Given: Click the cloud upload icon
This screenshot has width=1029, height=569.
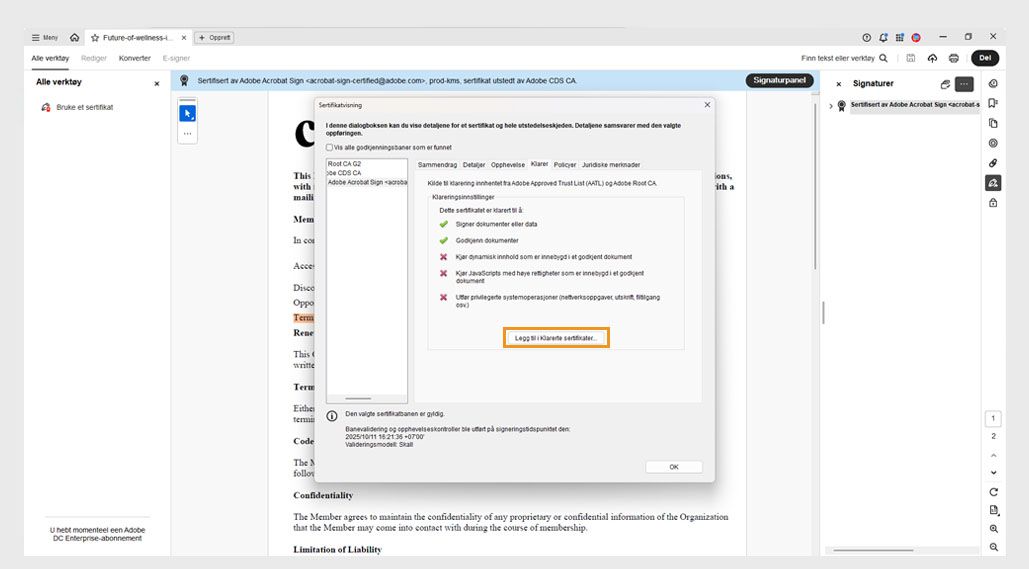Looking at the screenshot, I should point(932,58).
